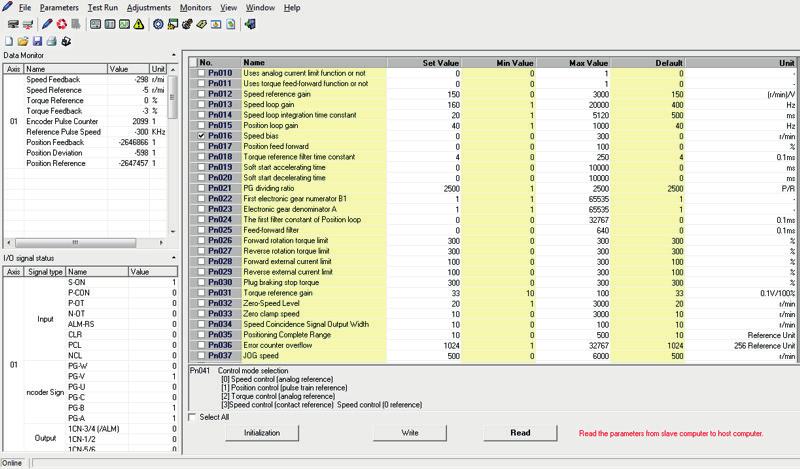Open the Help menu
Screen dimensions: 800x469
292,8
